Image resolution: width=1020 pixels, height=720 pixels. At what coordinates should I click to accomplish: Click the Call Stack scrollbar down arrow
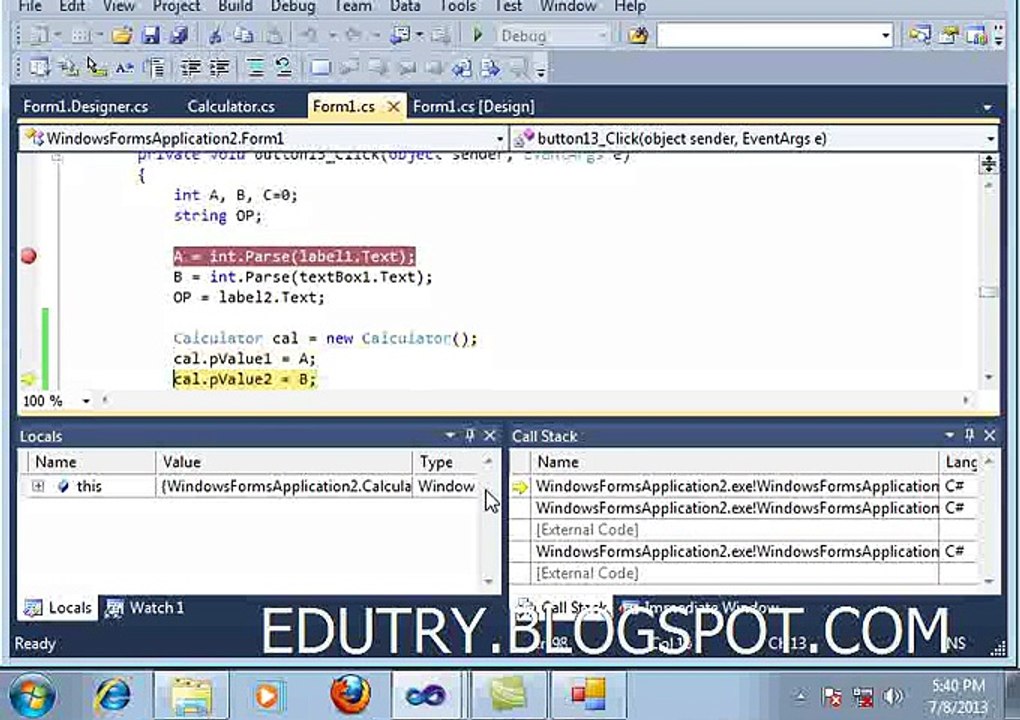[x=989, y=580]
